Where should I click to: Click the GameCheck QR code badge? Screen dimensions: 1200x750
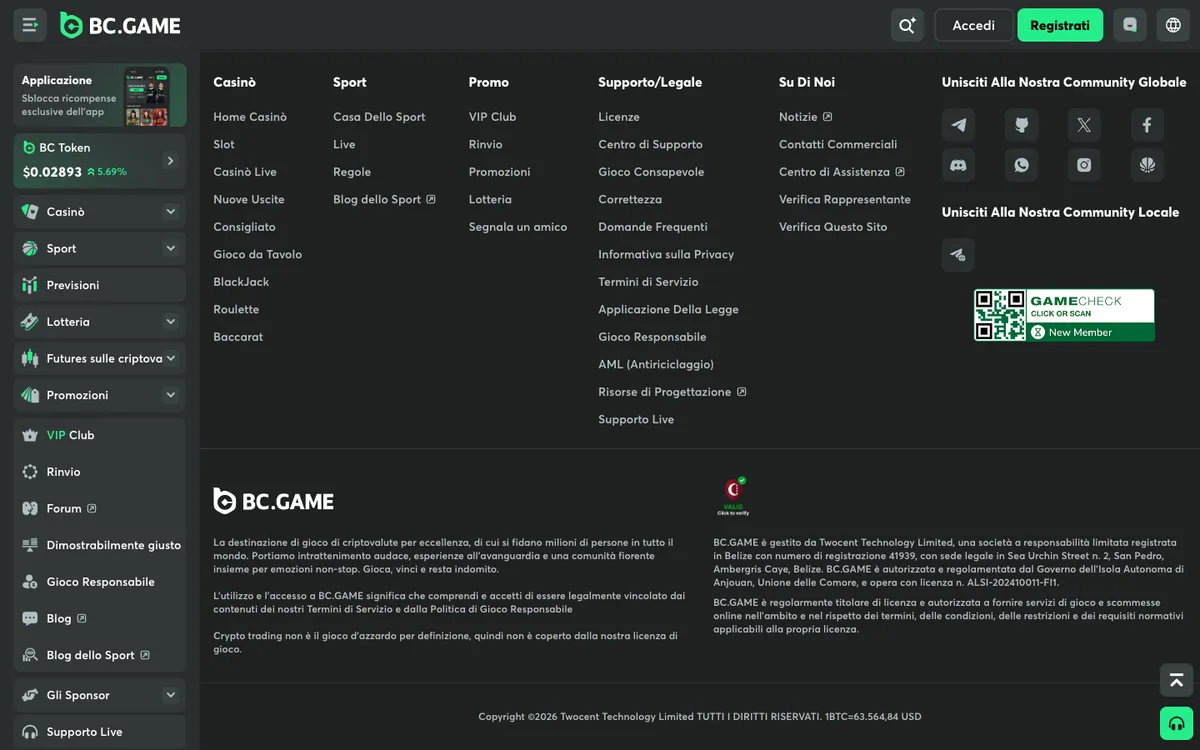pyautogui.click(x=1064, y=315)
